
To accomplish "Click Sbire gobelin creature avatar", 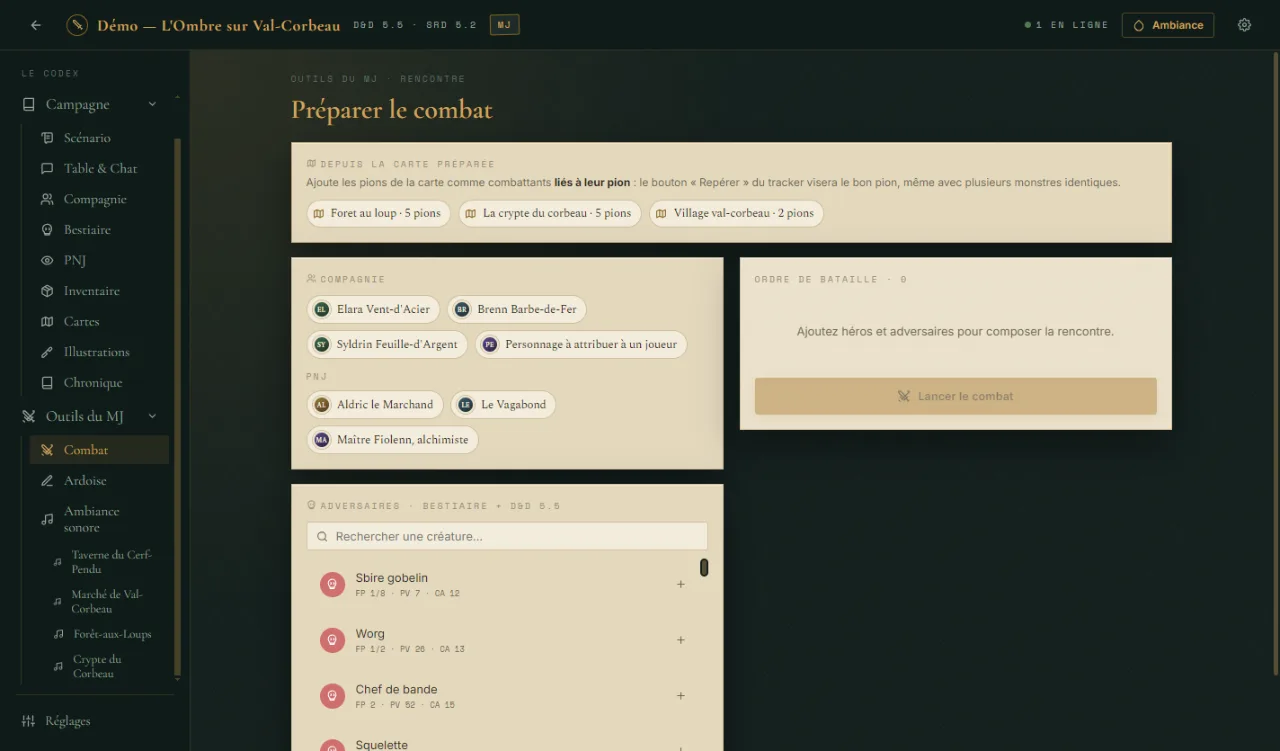I will click(x=333, y=584).
